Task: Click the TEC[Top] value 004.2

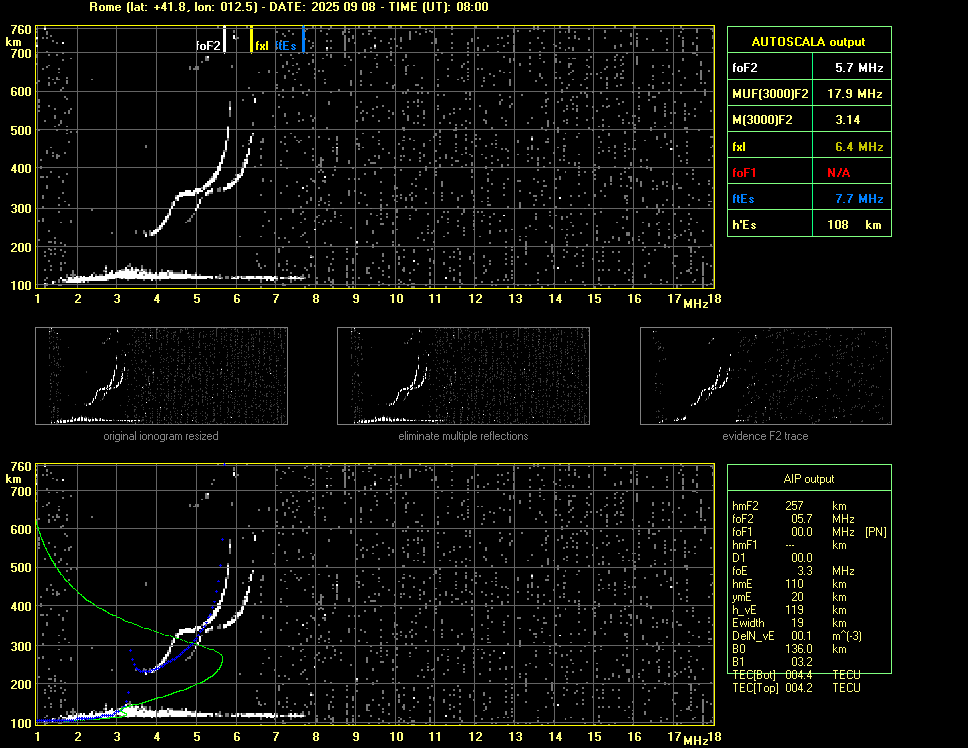Action: 799,688
